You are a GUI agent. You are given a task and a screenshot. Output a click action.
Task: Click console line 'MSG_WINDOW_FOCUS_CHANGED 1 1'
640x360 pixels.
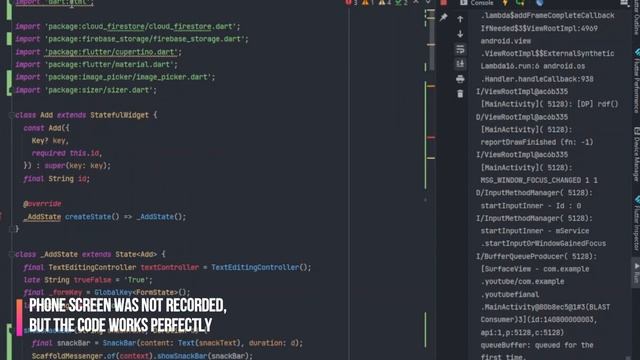tap(539, 180)
